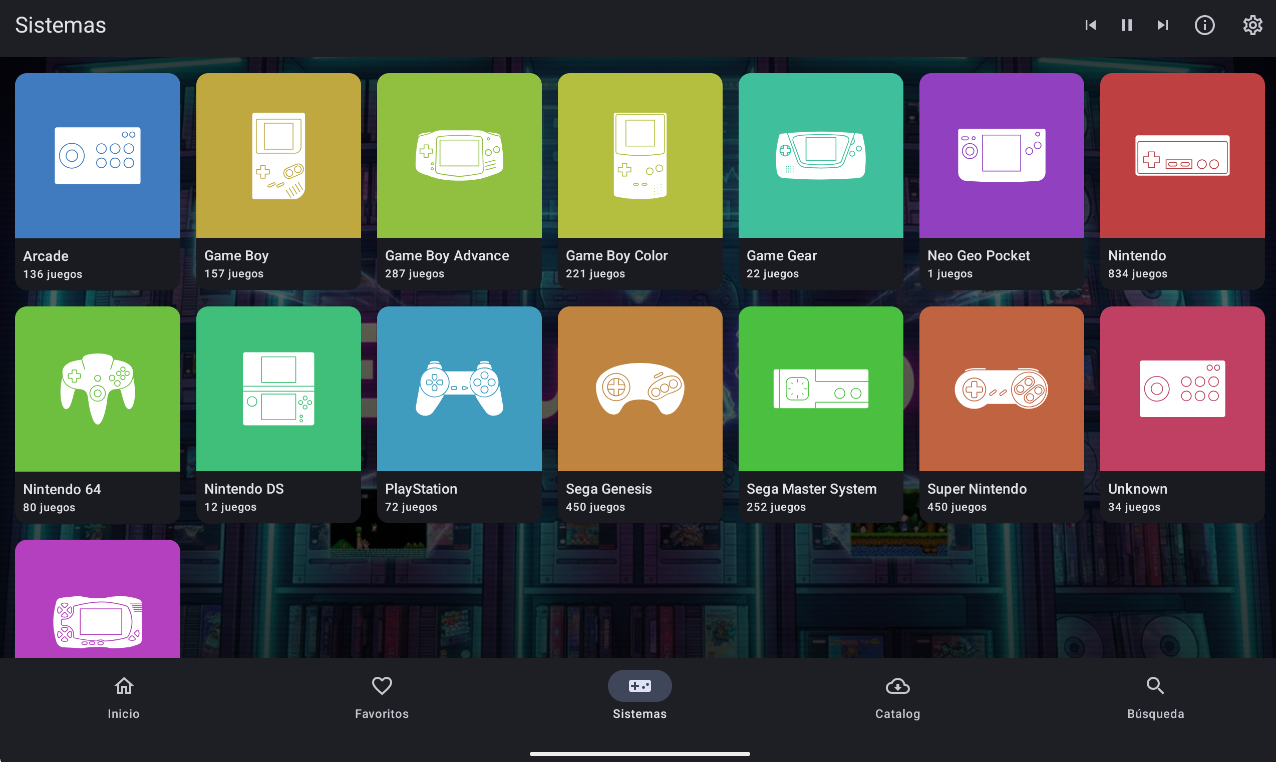The width and height of the screenshot is (1276, 762).
Task: Open the Catalog tab
Action: click(897, 697)
